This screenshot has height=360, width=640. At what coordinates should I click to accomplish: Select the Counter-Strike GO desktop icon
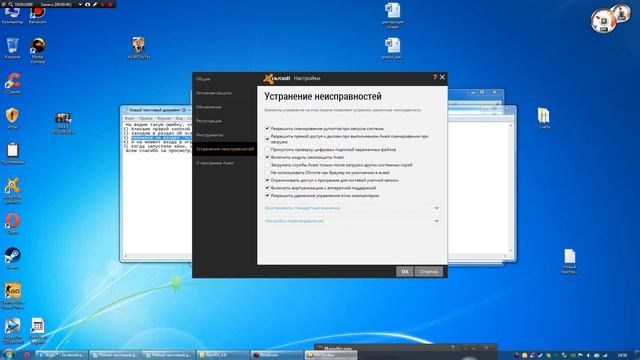click(12, 296)
